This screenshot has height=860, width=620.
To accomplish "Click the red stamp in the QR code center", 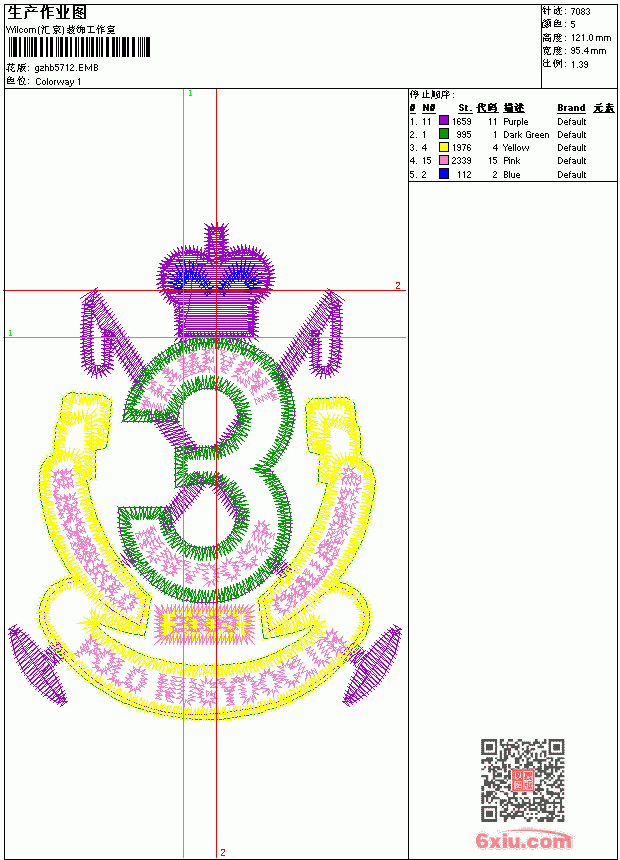I will pyautogui.click(x=522, y=780).
